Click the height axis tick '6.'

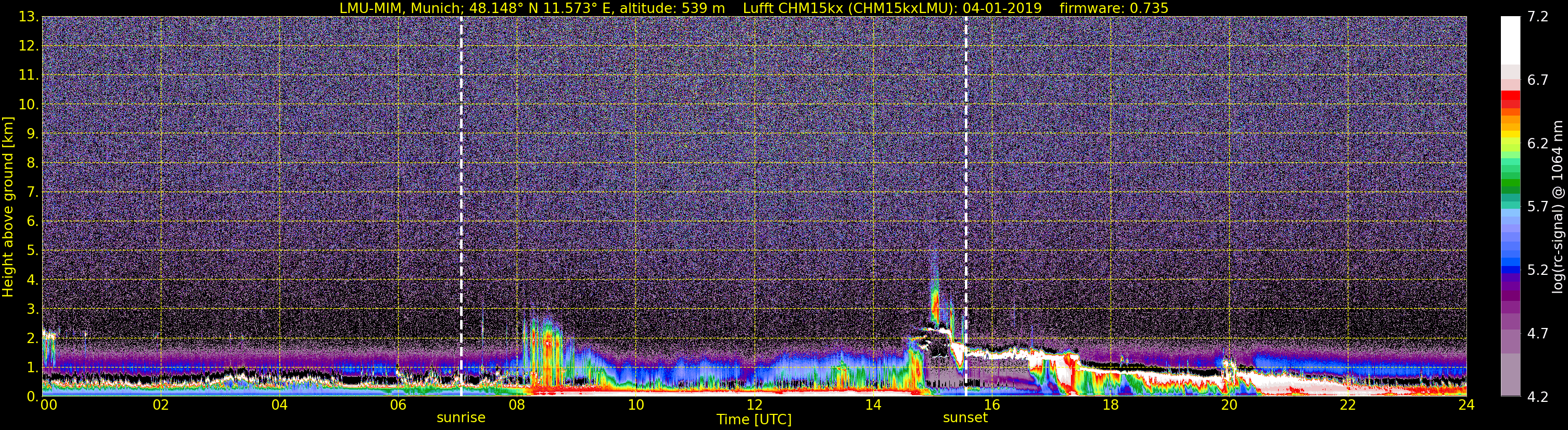pos(32,221)
